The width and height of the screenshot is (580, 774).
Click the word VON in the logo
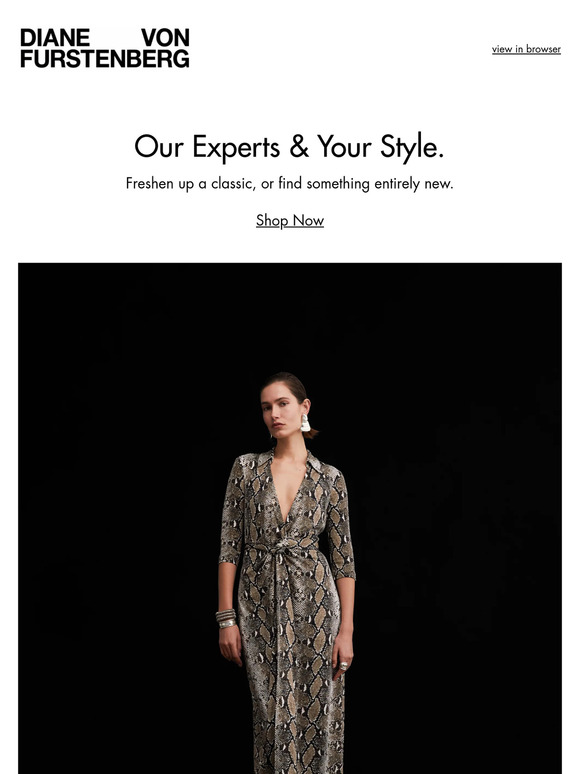click(165, 38)
